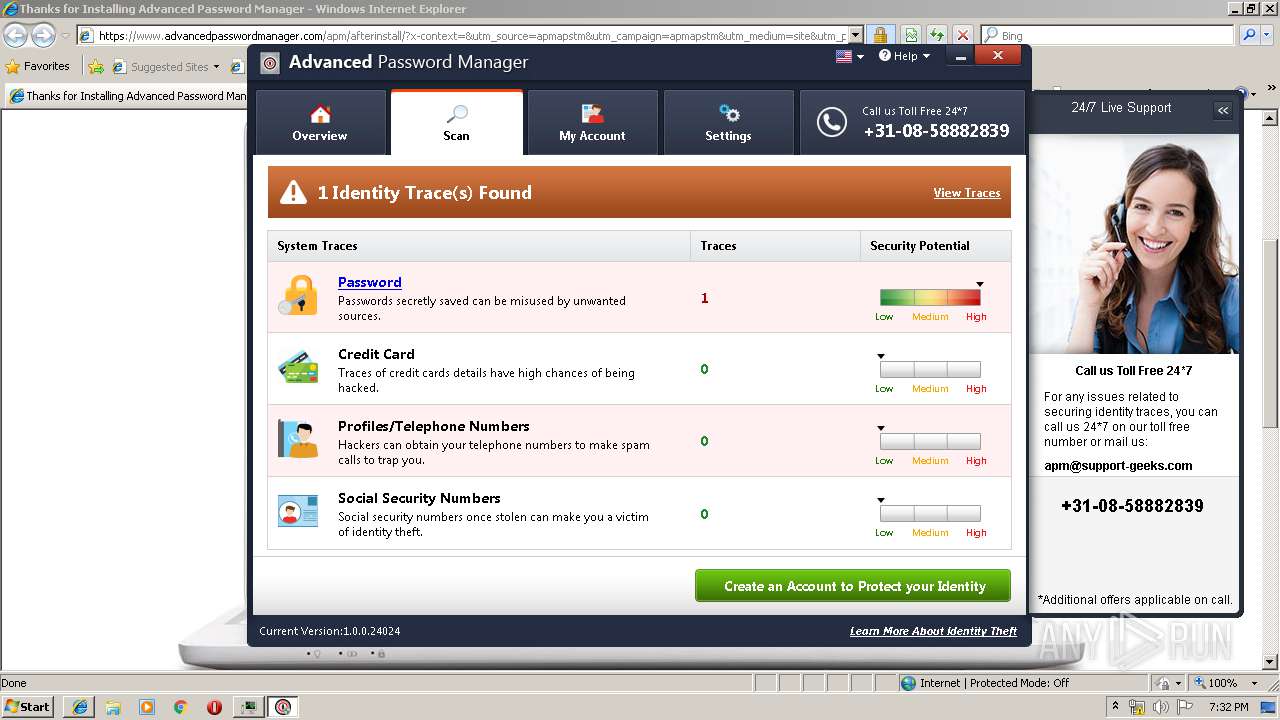Viewport: 1280px width, 720px height.
Task: Show hidden system tray icons
Action: coord(1115,707)
